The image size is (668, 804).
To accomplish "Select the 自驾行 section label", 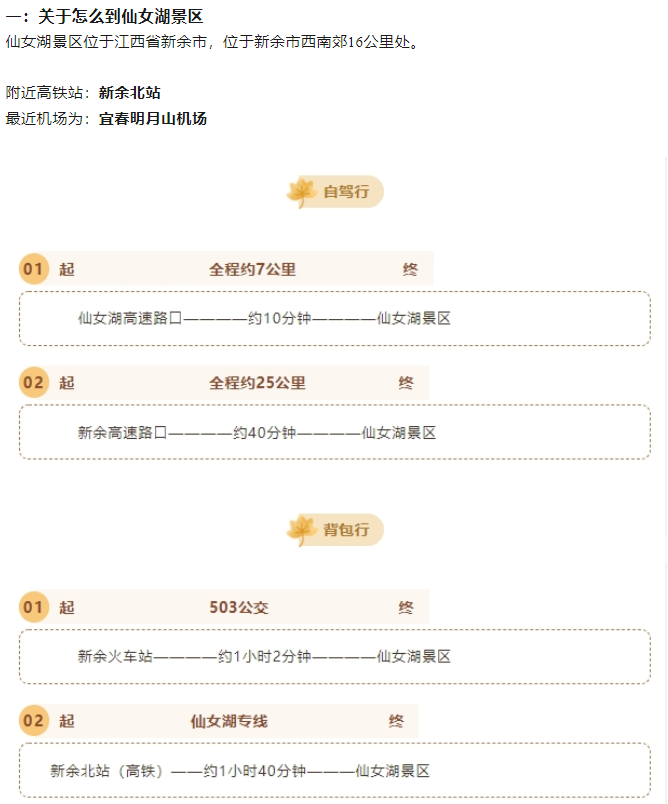I will 346,192.
